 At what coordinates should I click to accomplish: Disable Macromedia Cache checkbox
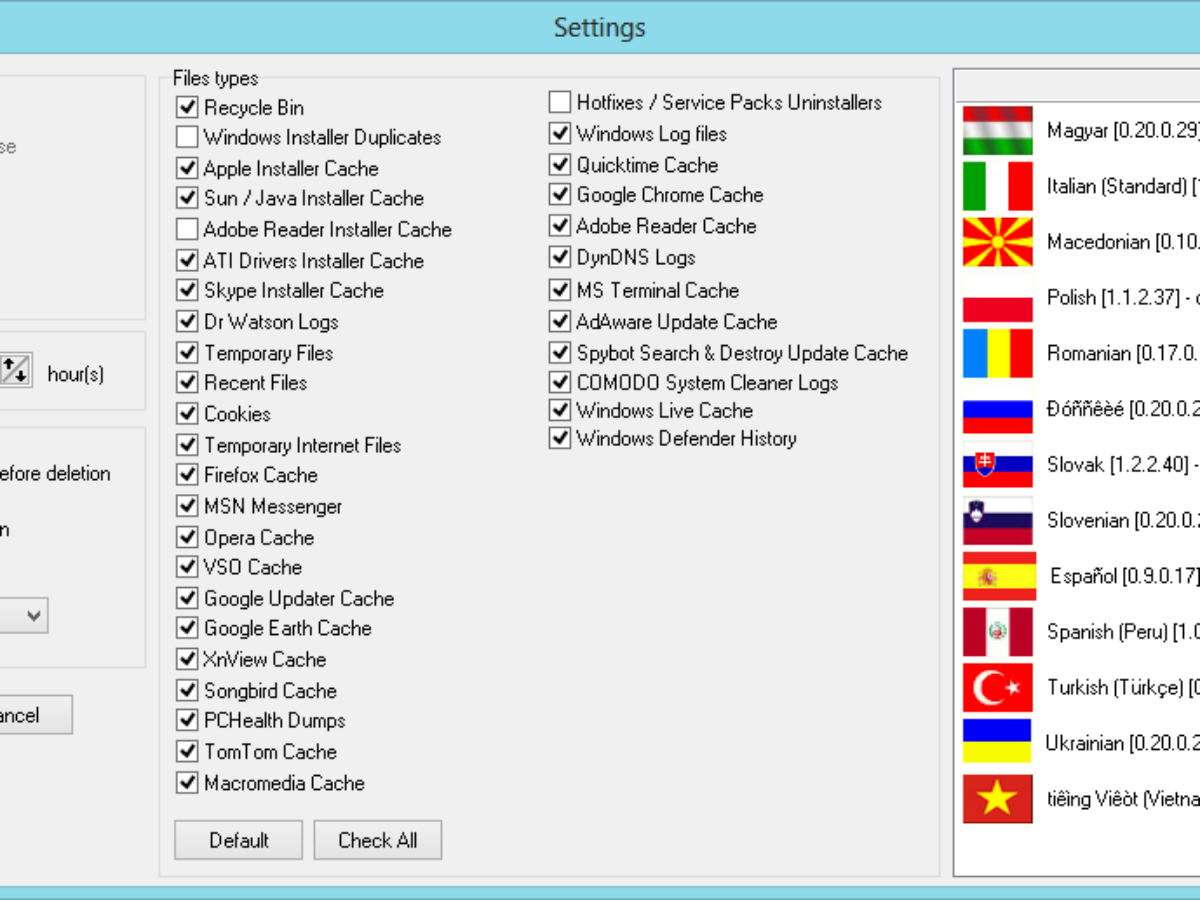point(187,782)
